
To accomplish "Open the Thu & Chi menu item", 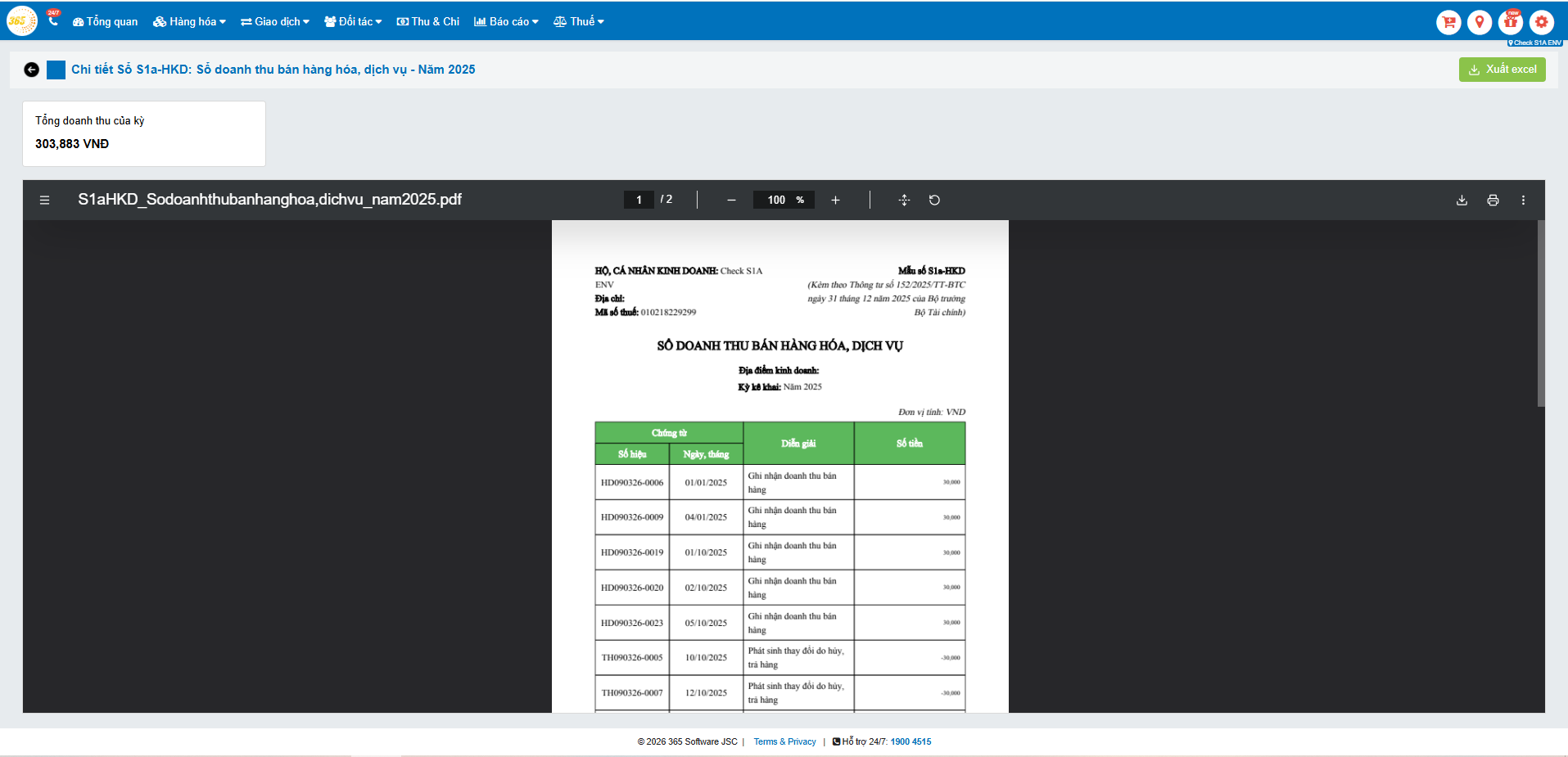I will [428, 21].
